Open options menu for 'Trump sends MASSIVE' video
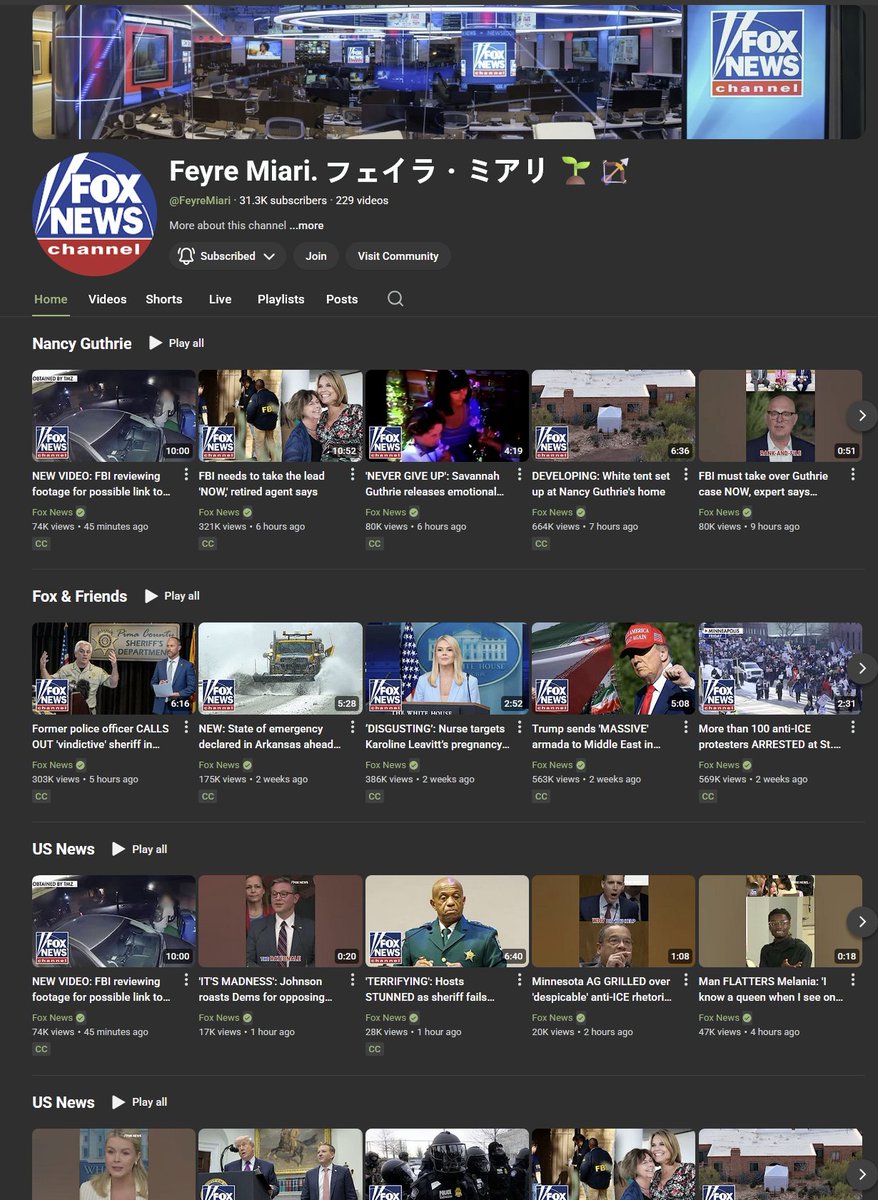The height and width of the screenshot is (1200, 878). 686,728
